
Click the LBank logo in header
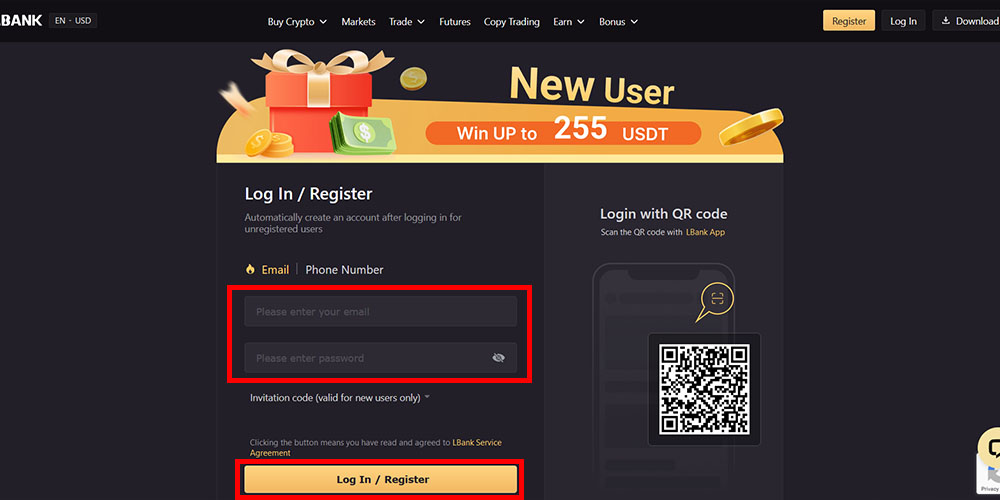point(20,20)
